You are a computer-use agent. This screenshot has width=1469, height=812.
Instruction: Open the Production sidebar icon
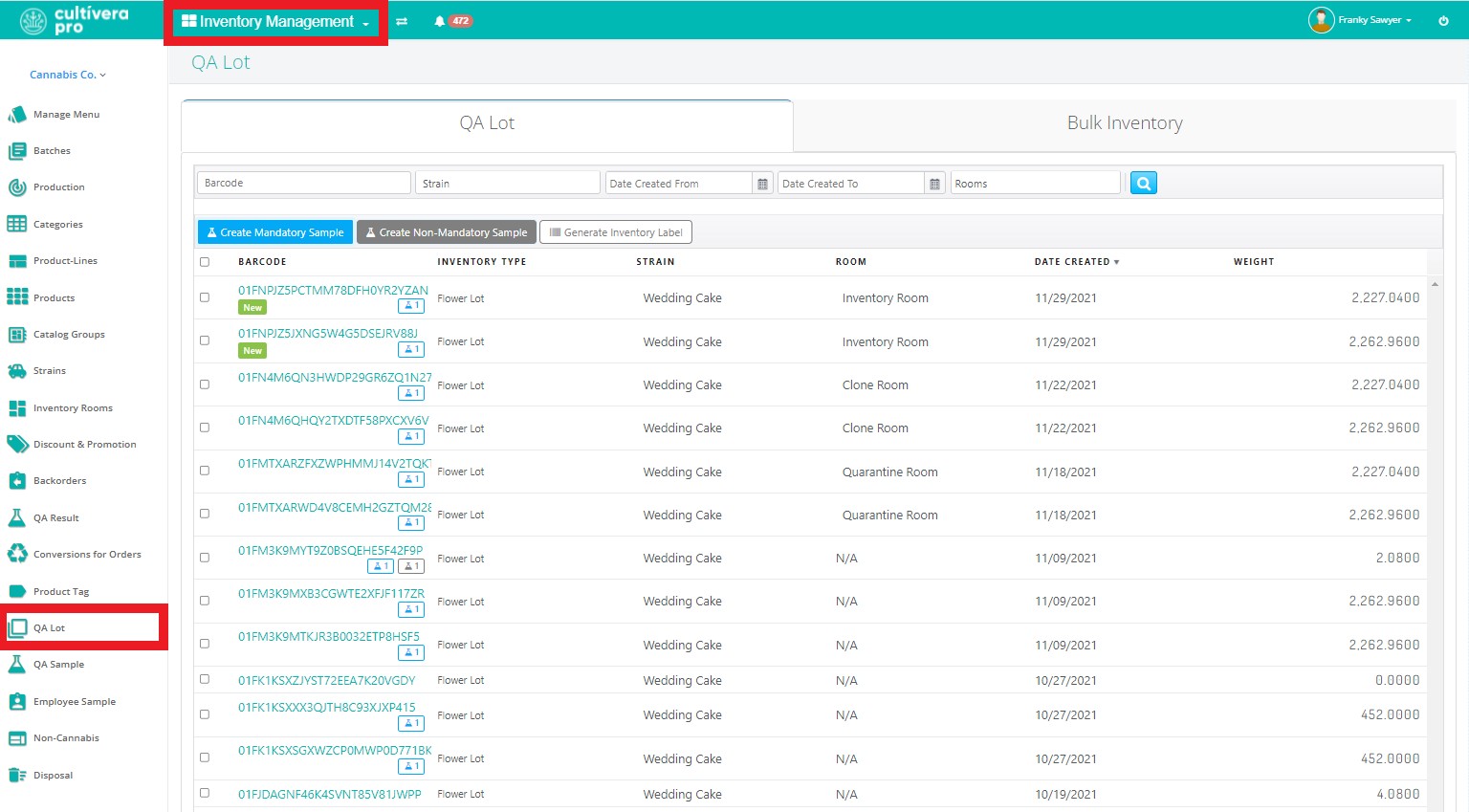tap(17, 187)
